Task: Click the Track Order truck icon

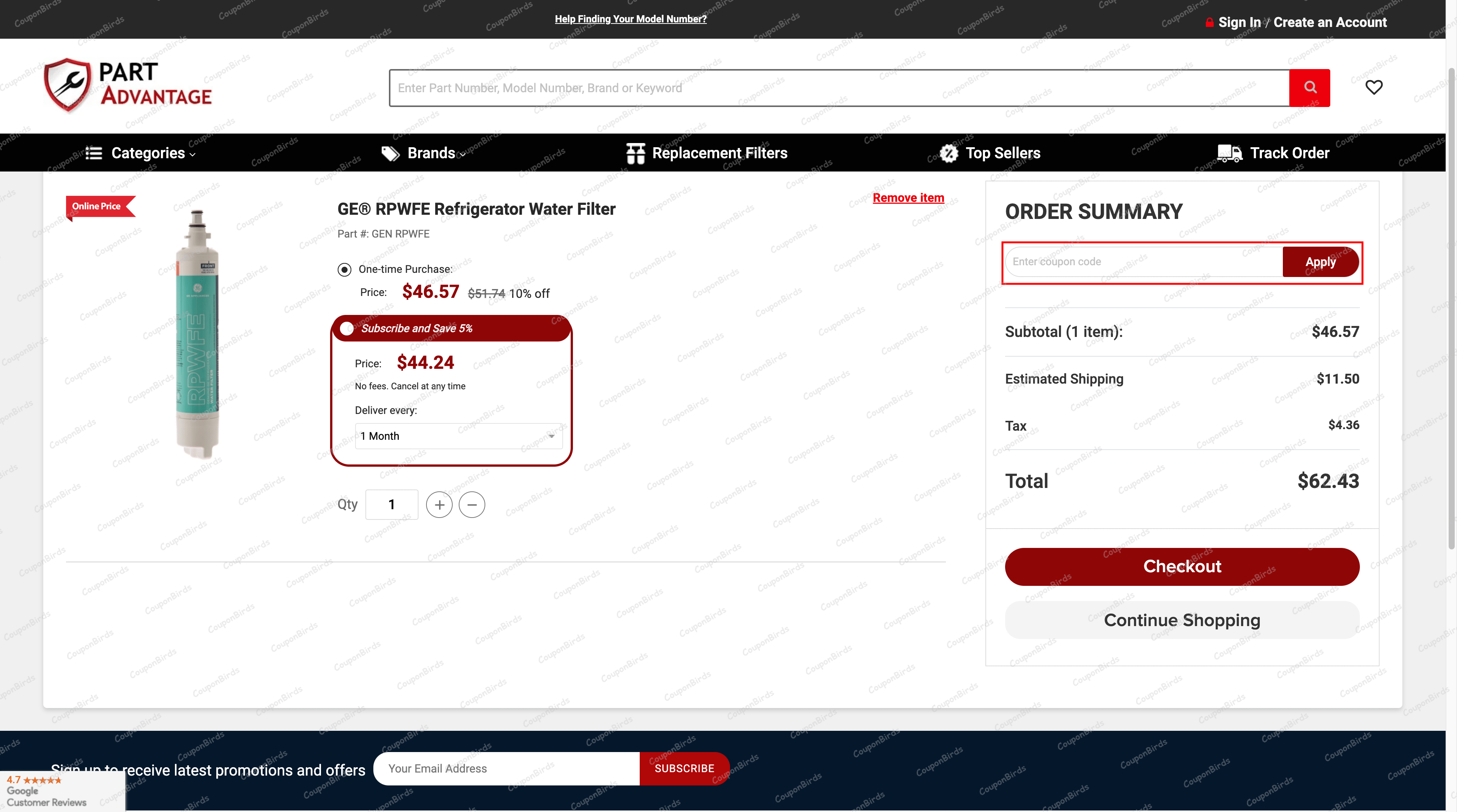Action: [x=1229, y=153]
